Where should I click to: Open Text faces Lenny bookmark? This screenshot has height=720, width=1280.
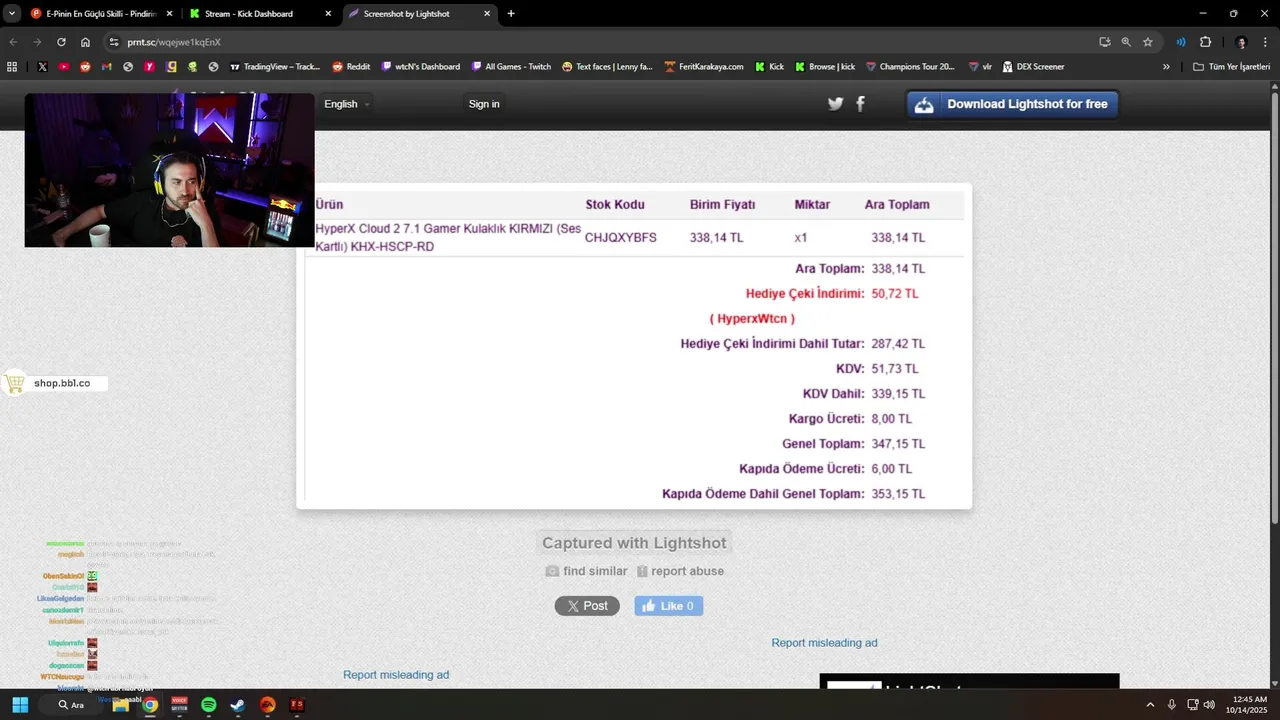coord(607,67)
